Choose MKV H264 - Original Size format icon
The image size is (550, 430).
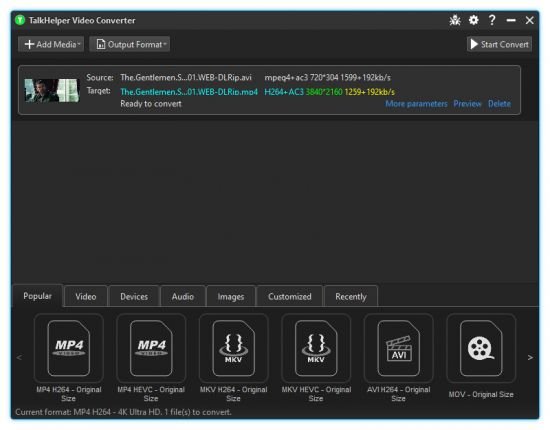[x=234, y=348]
